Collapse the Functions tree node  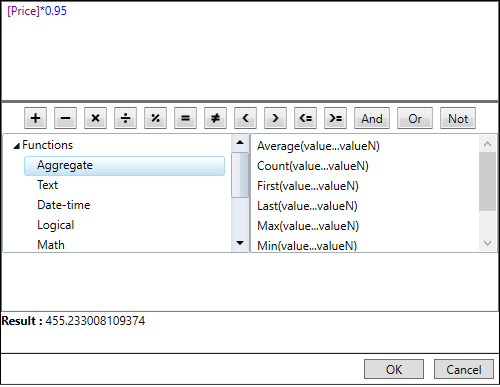tap(17, 146)
